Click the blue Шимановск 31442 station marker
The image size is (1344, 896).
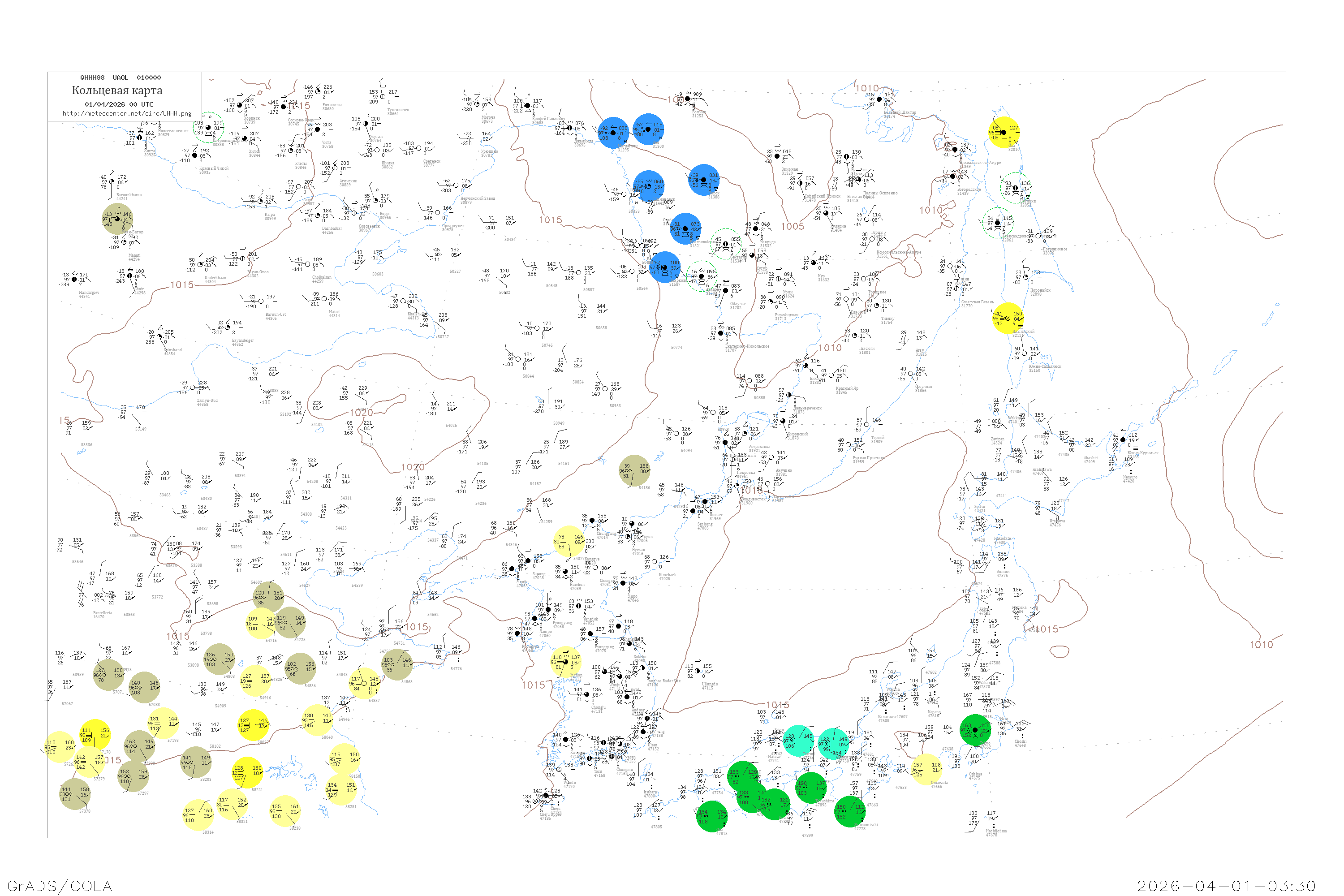tap(649, 186)
